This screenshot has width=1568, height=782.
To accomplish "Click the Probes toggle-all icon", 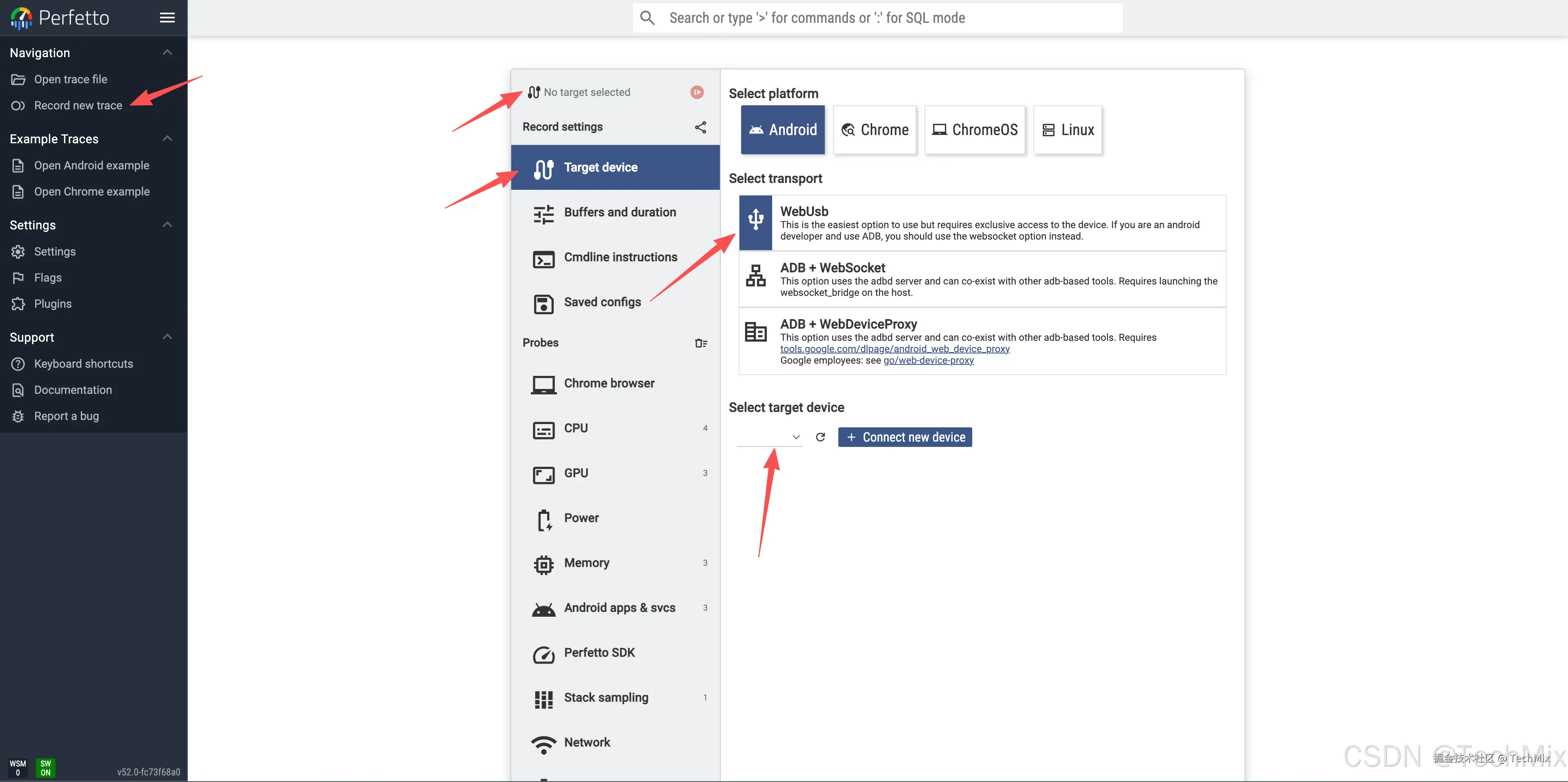I will coord(701,342).
